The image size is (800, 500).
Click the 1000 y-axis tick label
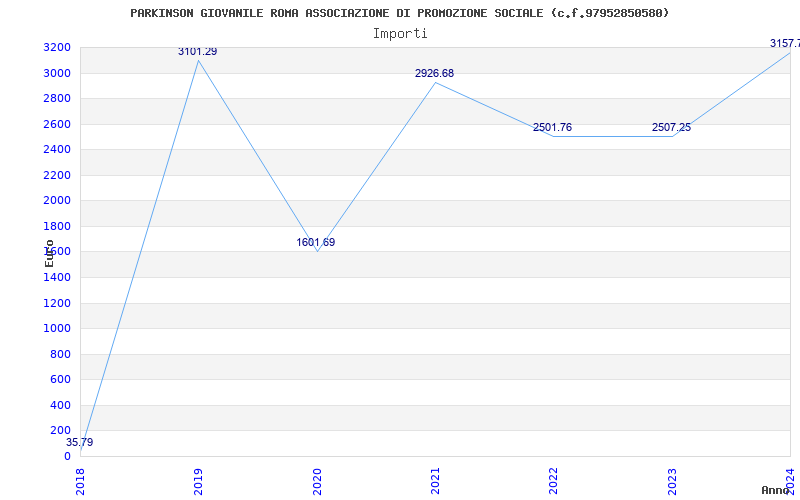tap(57, 329)
